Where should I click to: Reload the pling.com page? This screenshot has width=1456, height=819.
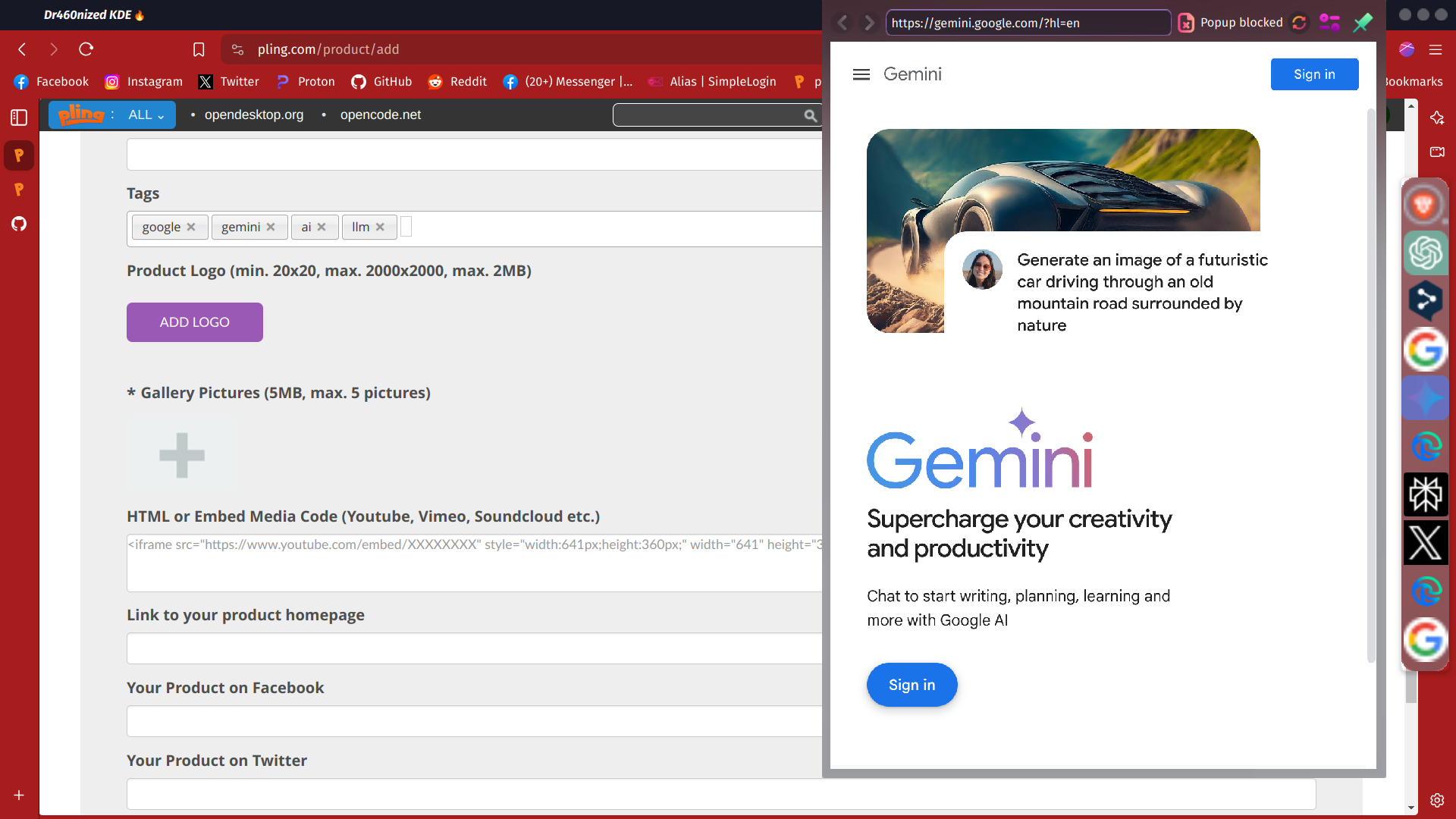(86, 49)
